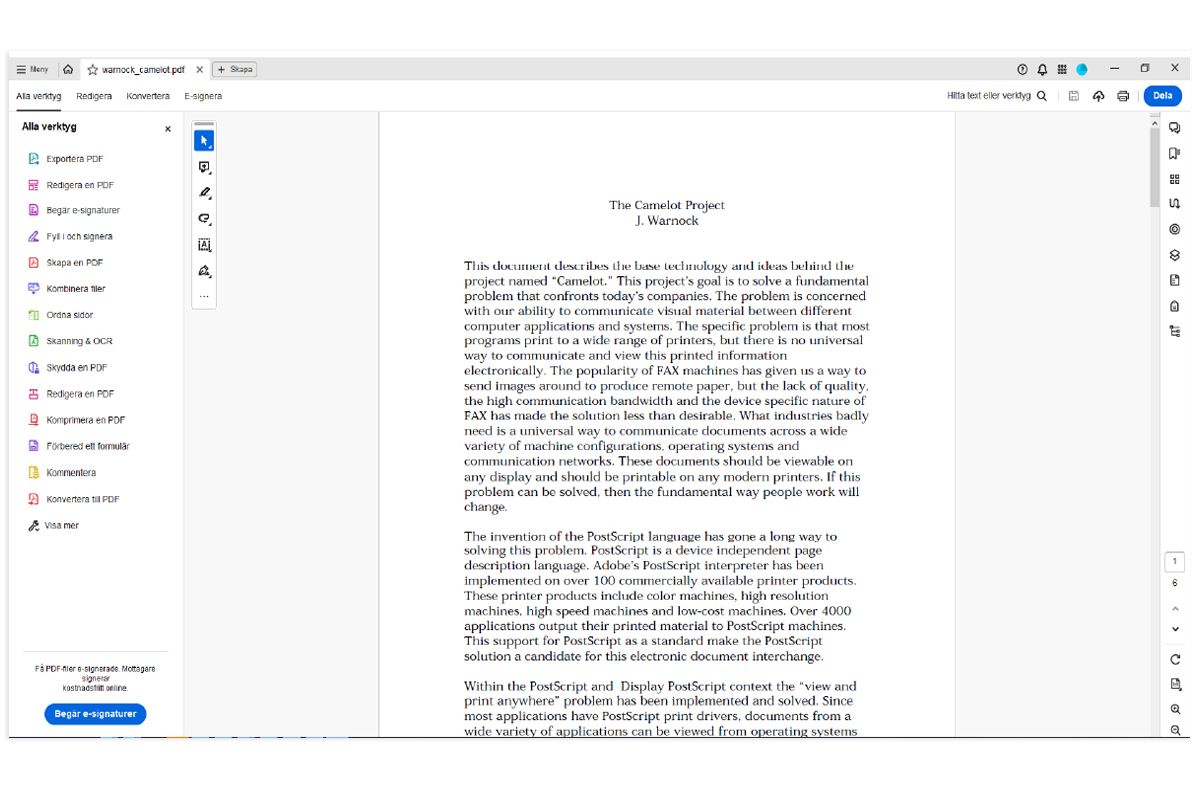Click the author line J. Warnock
Viewport: 1200px width, 795px height.
click(667, 221)
